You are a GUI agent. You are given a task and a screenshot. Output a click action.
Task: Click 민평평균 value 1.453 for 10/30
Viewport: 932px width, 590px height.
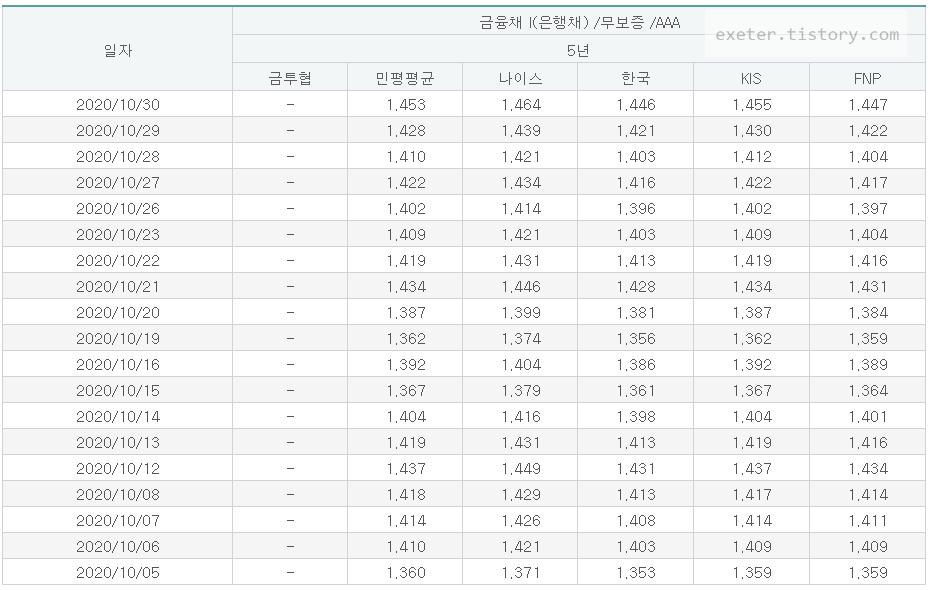(406, 105)
